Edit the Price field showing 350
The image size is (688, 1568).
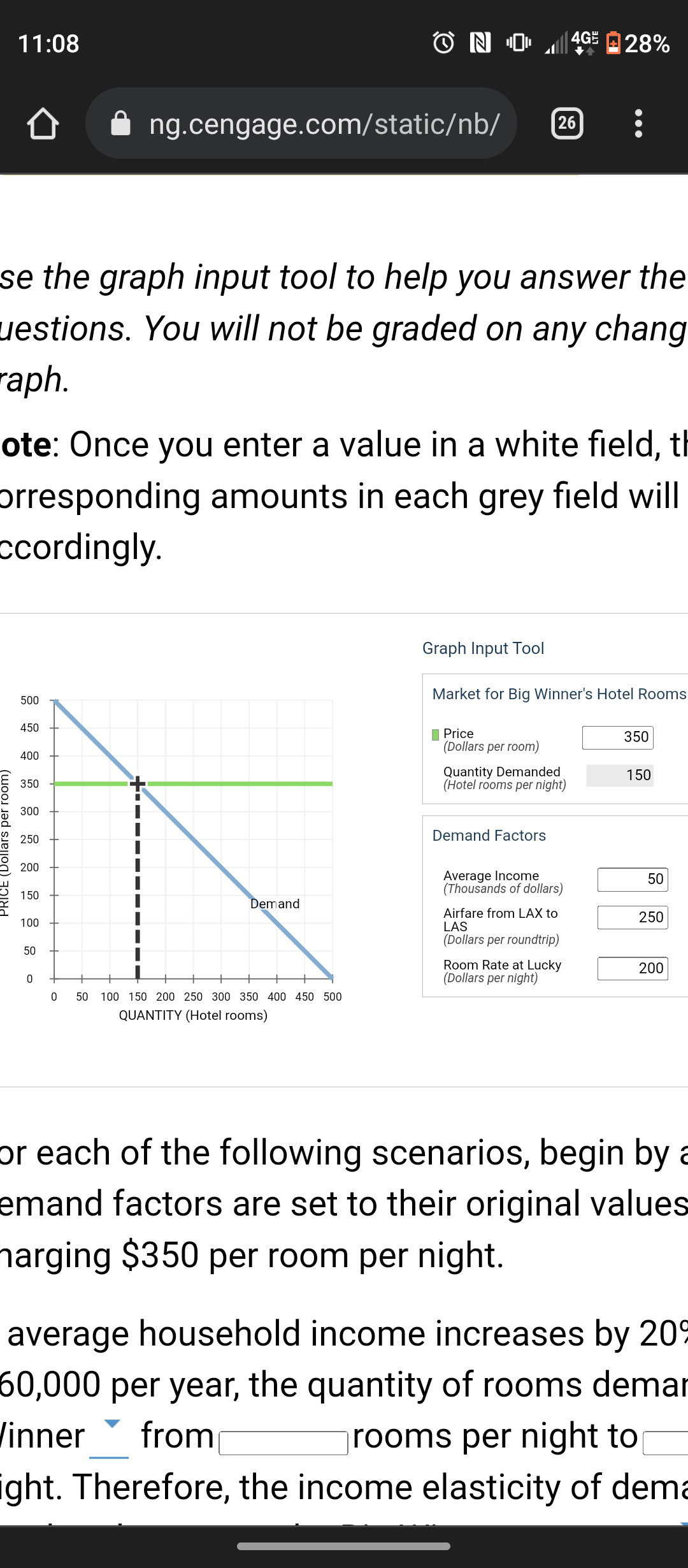pos(617,737)
